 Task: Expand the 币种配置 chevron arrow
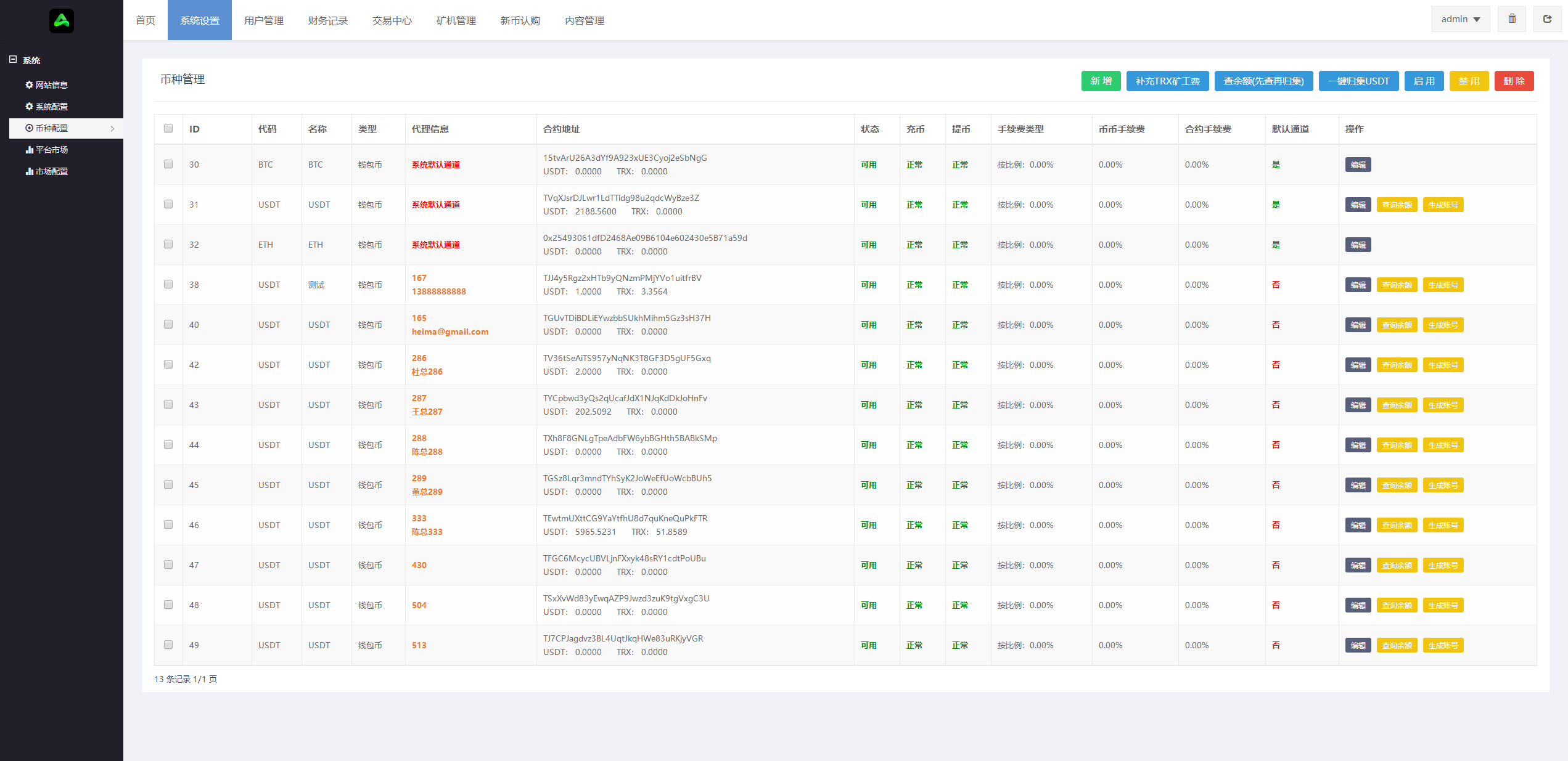pyautogui.click(x=112, y=129)
